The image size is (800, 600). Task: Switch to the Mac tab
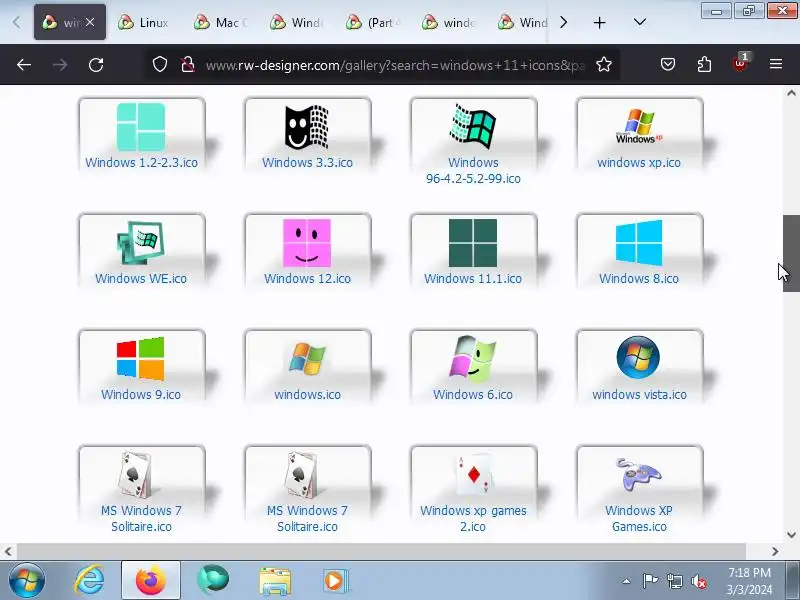pos(220,22)
